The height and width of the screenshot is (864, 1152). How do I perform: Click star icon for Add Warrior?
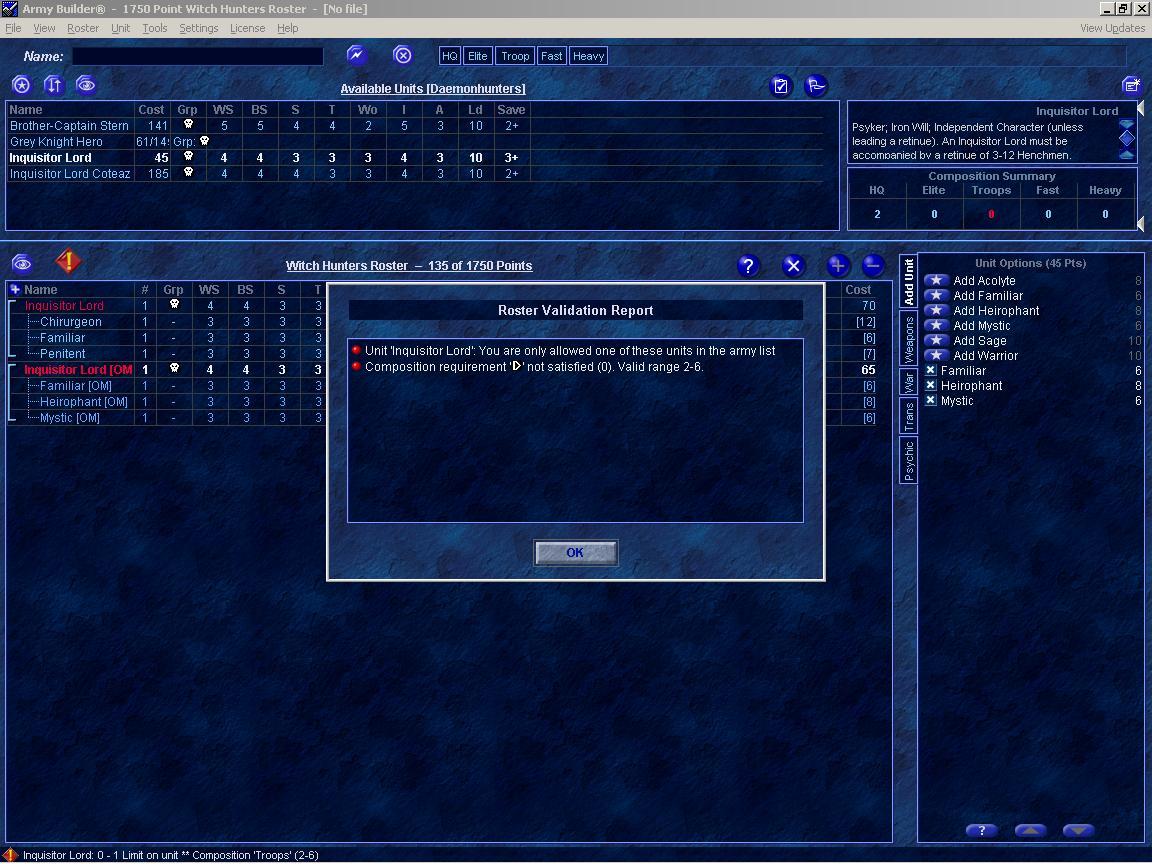click(936, 356)
